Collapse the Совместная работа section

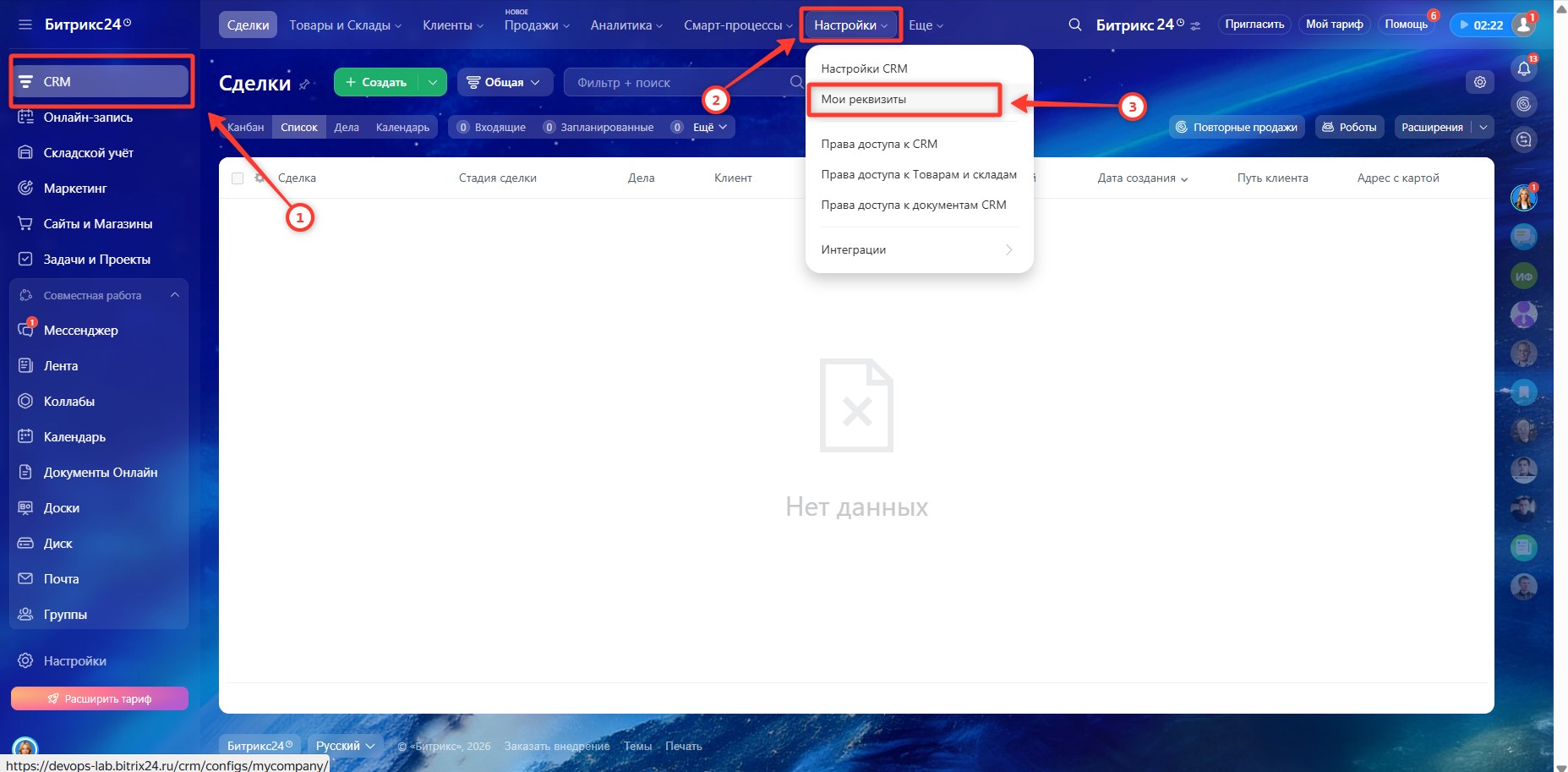pyautogui.click(x=175, y=295)
